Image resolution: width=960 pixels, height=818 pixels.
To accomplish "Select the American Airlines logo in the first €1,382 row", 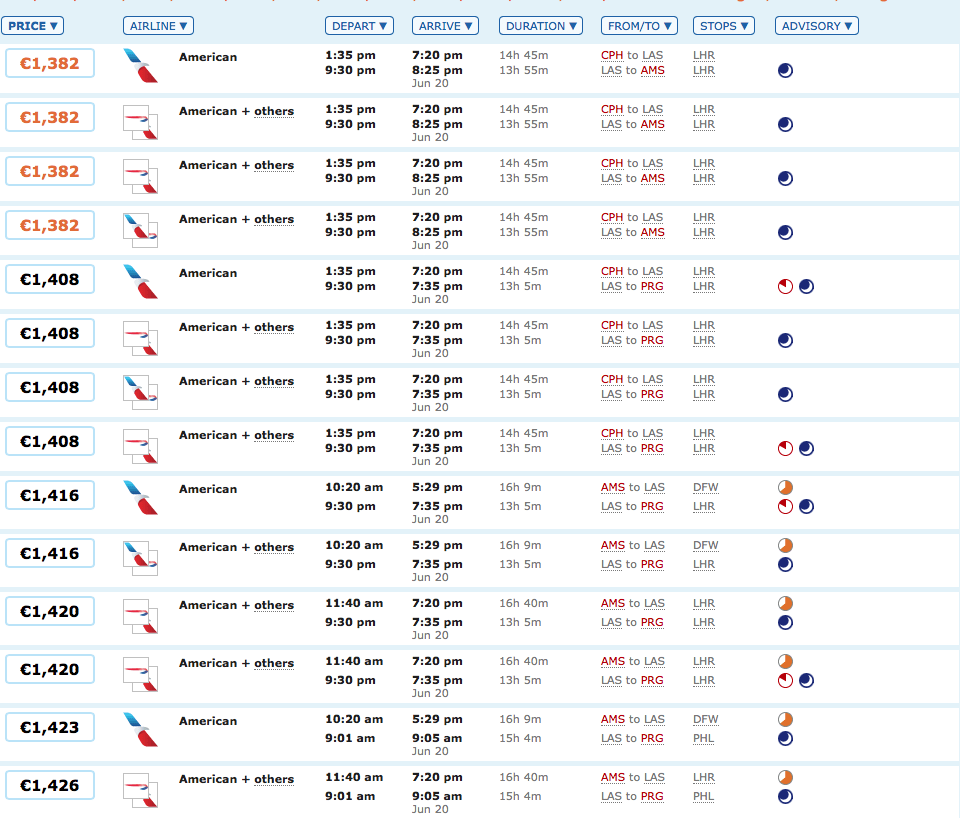I will click(x=140, y=65).
